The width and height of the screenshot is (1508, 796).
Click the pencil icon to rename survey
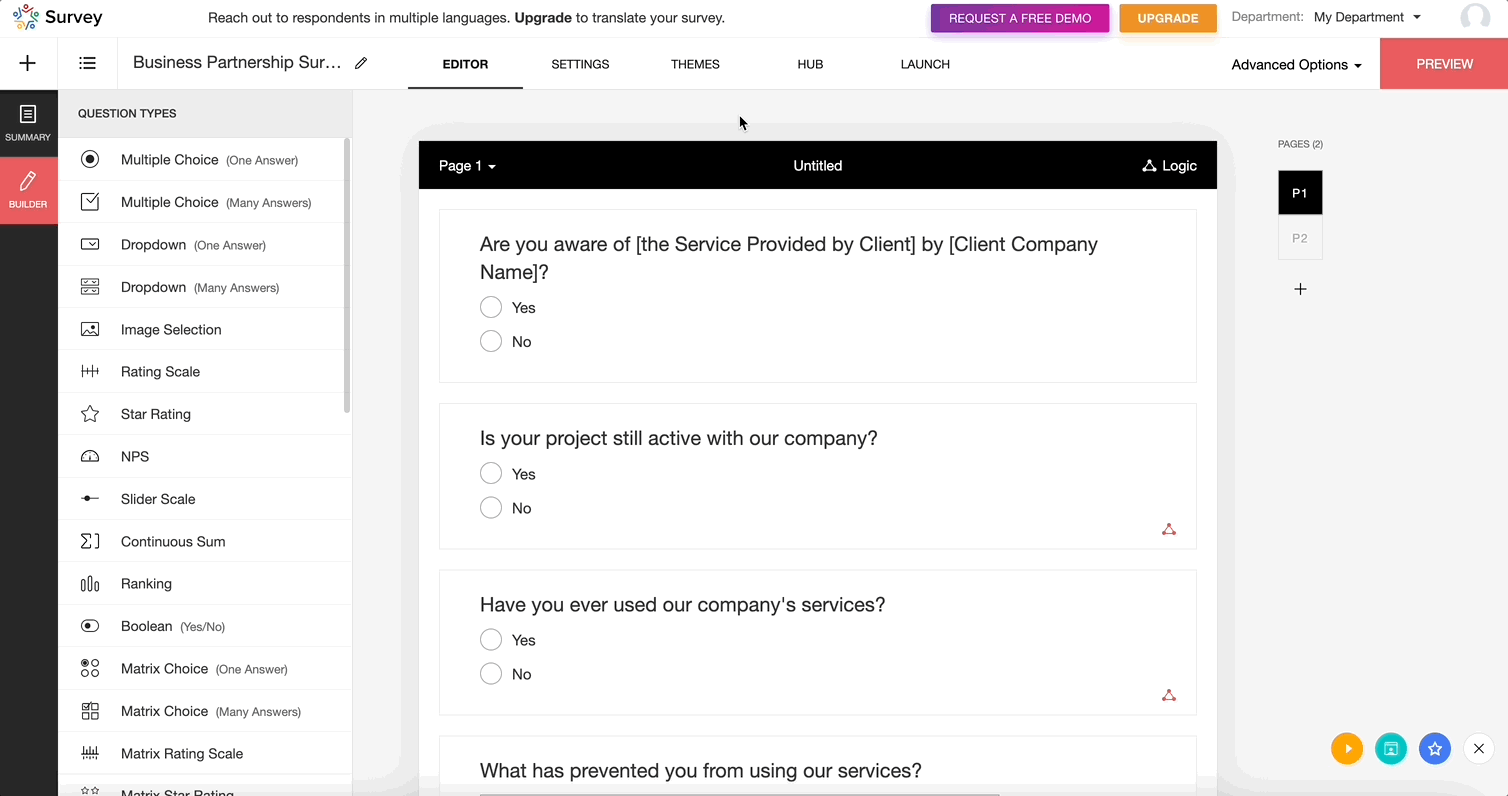coord(361,63)
